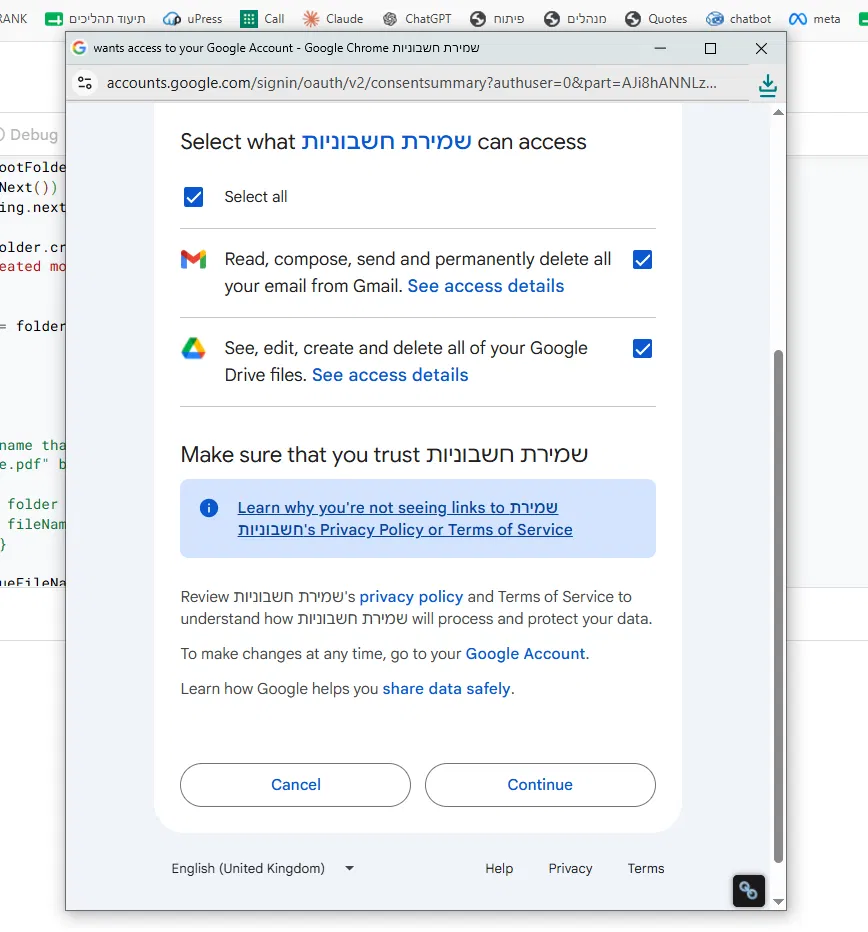Viewport: 868px width, 932px height.
Task: Open the uPress bookmark icon
Action: click(172, 19)
